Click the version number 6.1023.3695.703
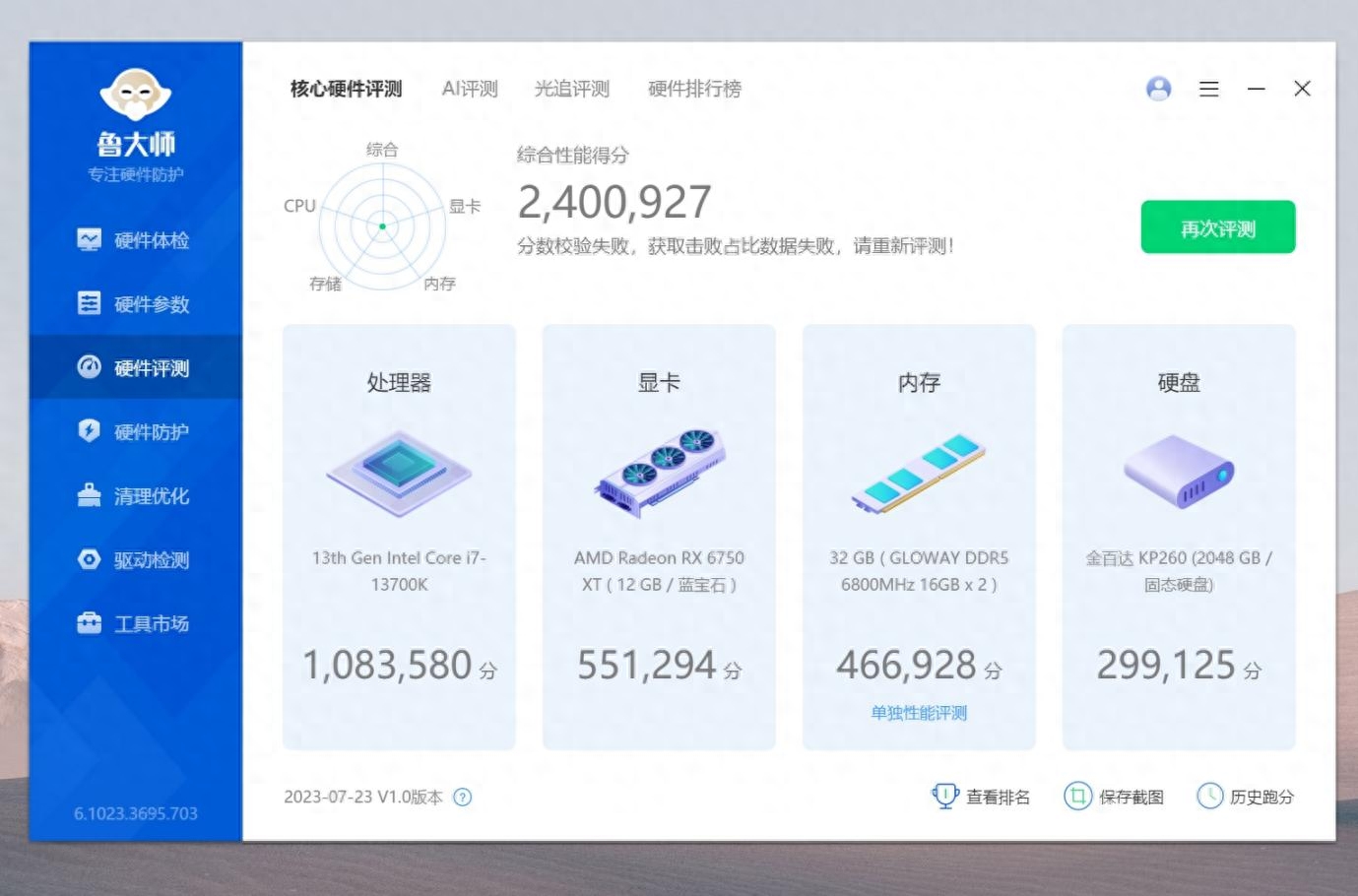Screen dimensions: 1358x896 [x=136, y=813]
